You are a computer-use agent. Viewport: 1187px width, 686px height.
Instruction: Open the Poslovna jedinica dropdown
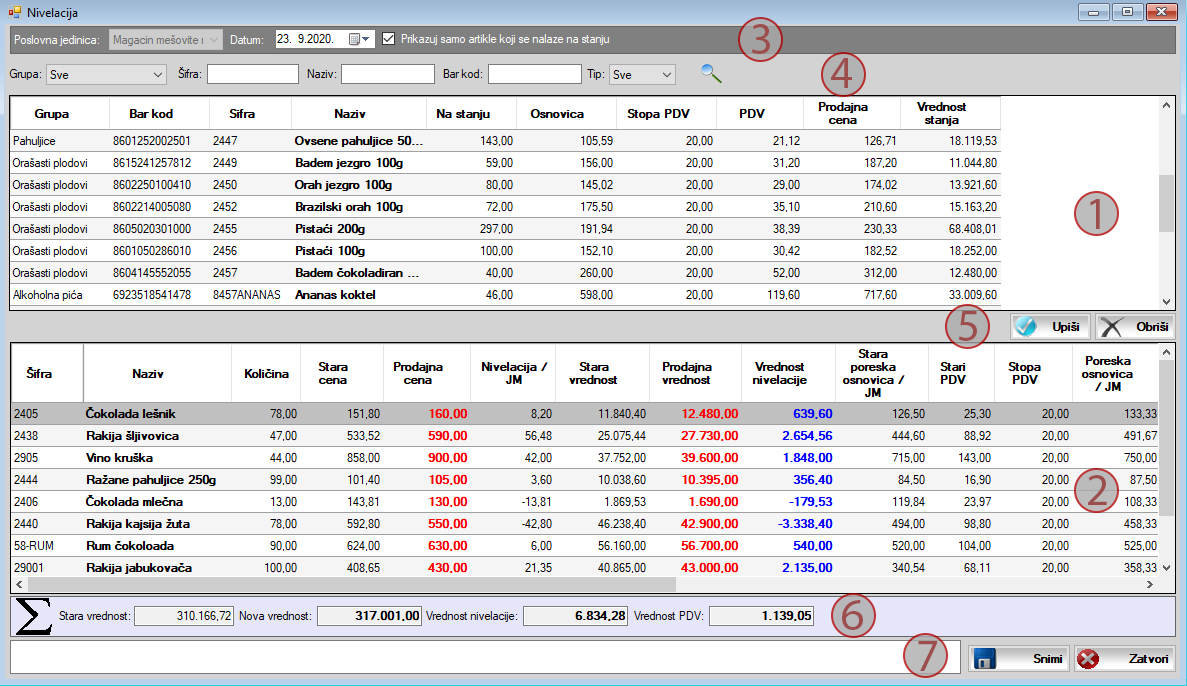pyautogui.click(x=166, y=39)
